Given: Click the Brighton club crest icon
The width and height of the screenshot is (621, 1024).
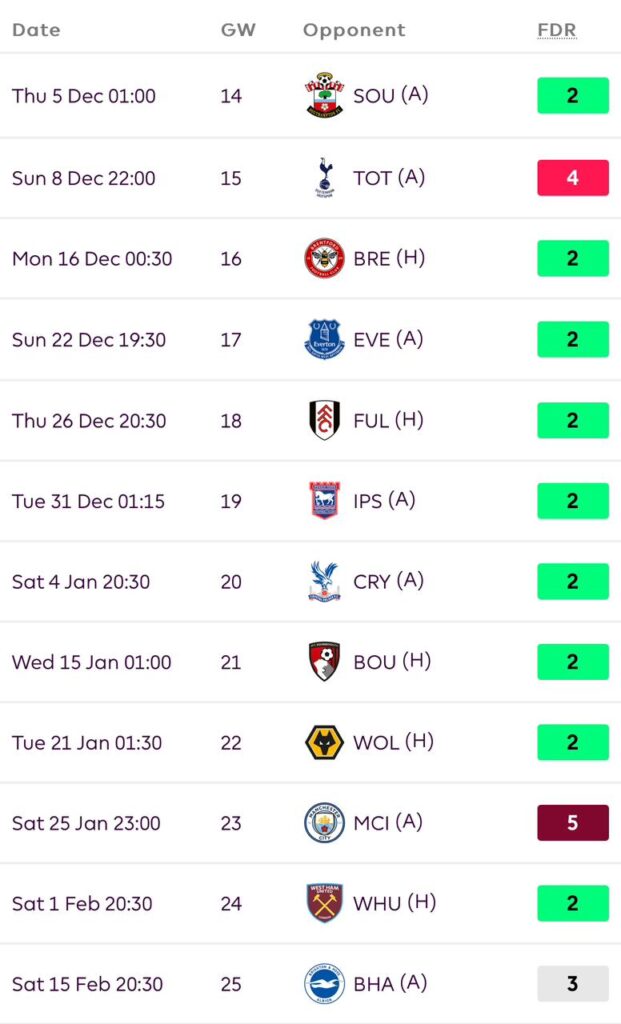Looking at the screenshot, I should (324, 984).
